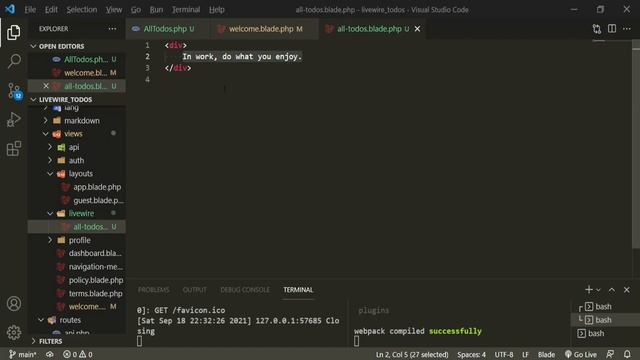Viewport: 640px width, 360px height.
Task: Open notifications bell in status bar
Action: [x=627, y=354]
